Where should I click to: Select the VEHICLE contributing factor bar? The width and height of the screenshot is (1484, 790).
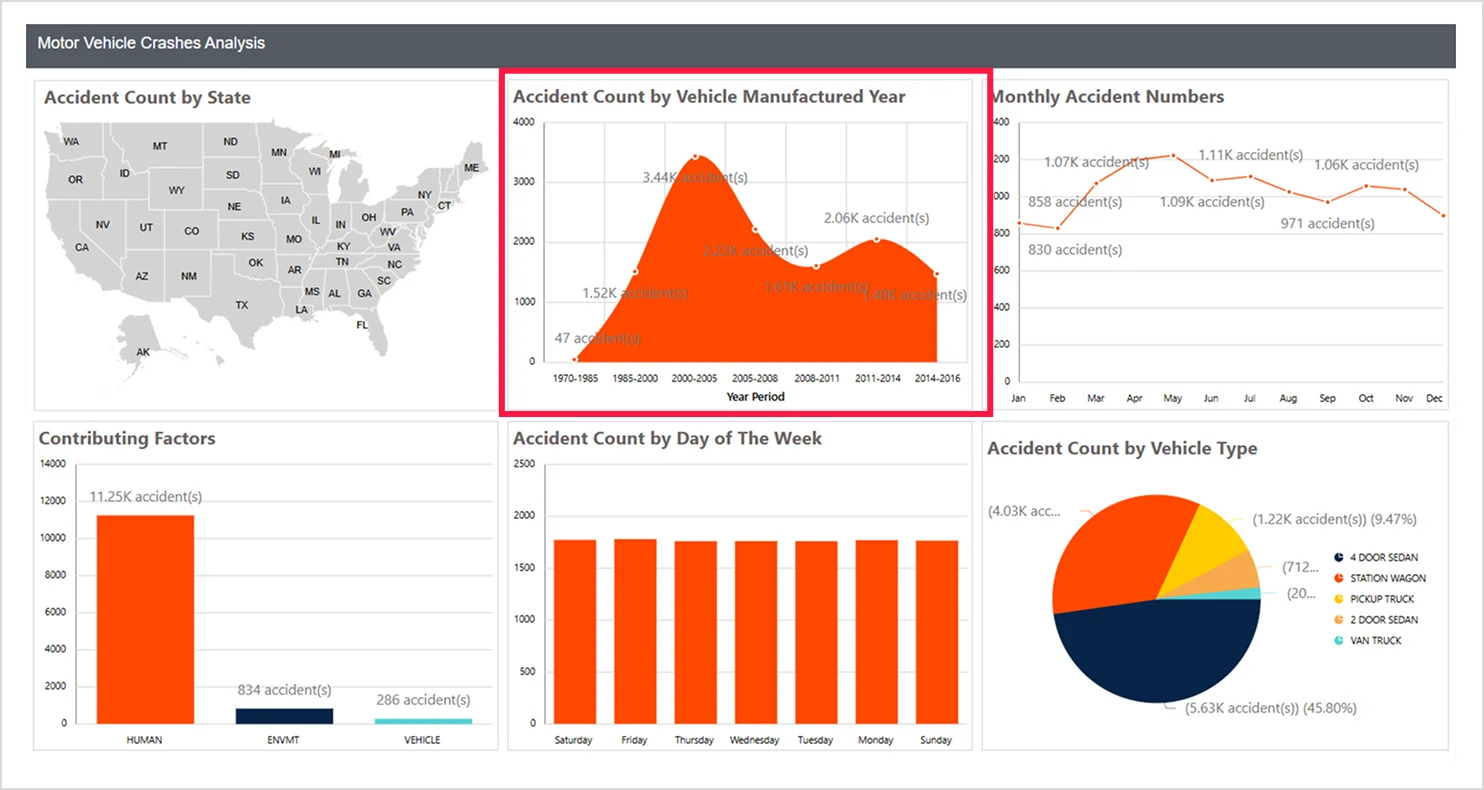click(423, 720)
